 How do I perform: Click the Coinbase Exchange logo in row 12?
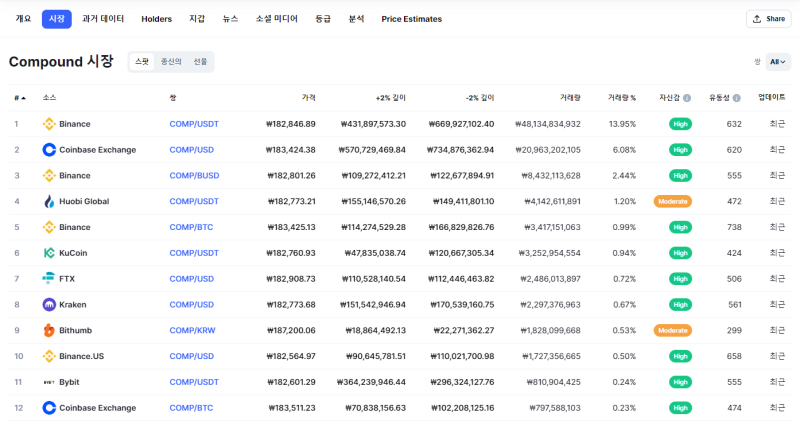(x=49, y=408)
